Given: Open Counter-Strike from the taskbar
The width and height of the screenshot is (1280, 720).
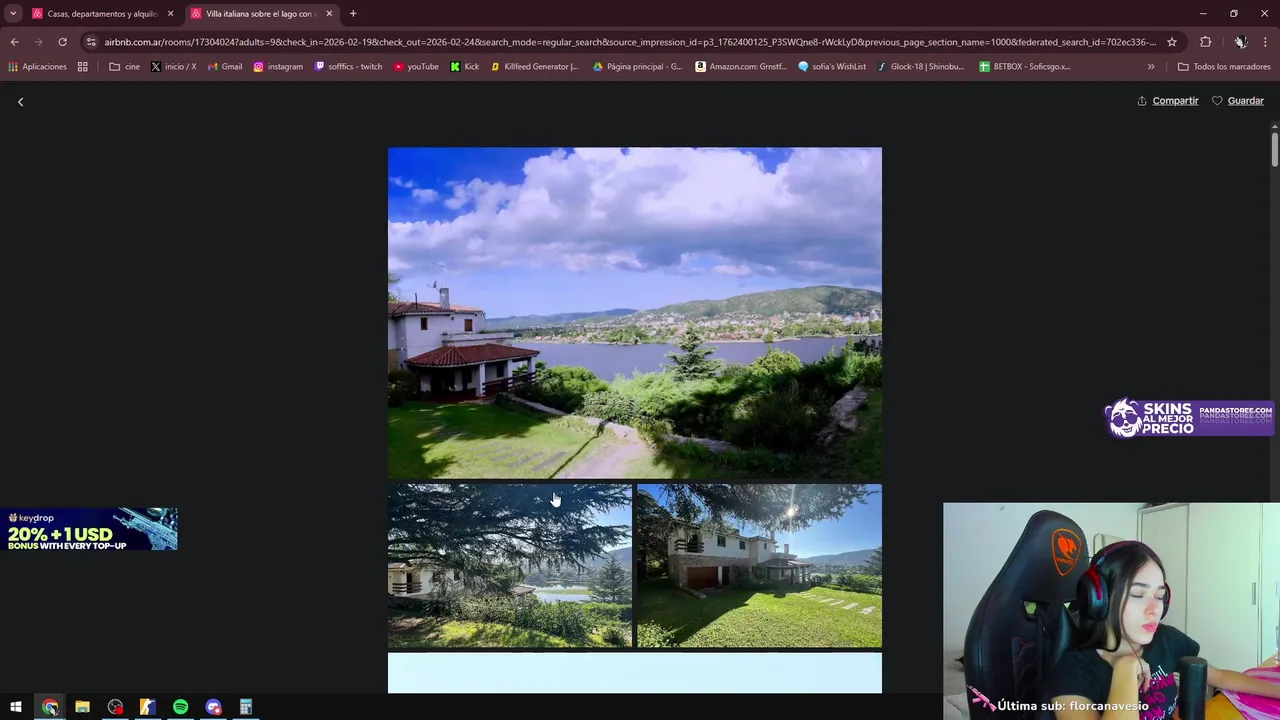Looking at the screenshot, I should (147, 707).
